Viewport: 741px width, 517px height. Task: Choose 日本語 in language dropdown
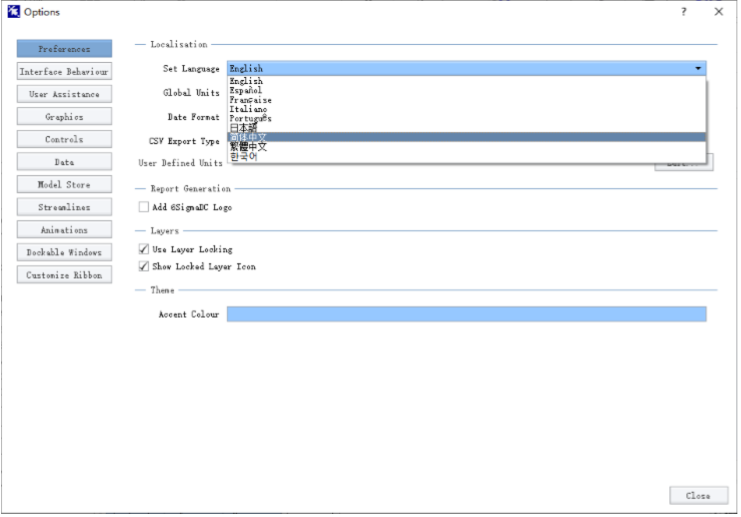244,128
